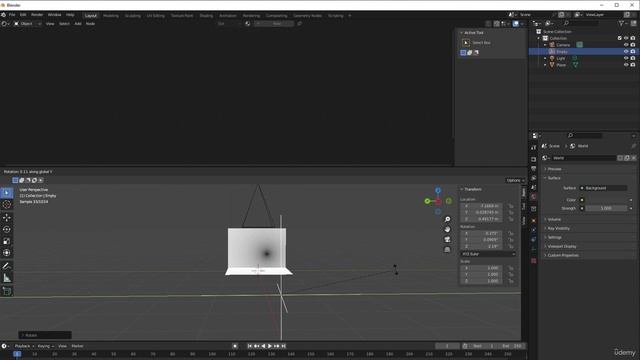The height and width of the screenshot is (360, 640).
Task: Select the Measure tool
Action: [x=7, y=278]
